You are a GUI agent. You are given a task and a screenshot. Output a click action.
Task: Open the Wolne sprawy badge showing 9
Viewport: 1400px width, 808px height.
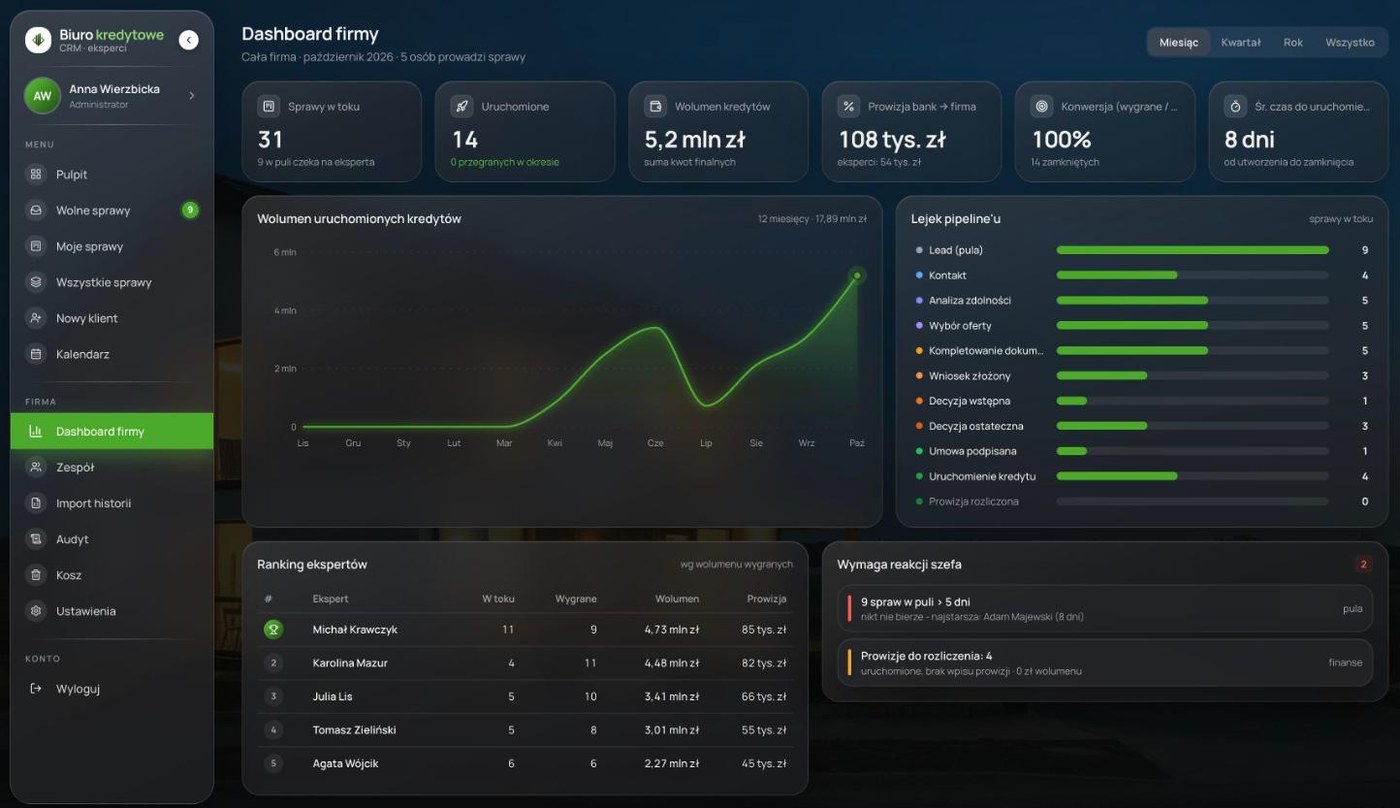[189, 210]
